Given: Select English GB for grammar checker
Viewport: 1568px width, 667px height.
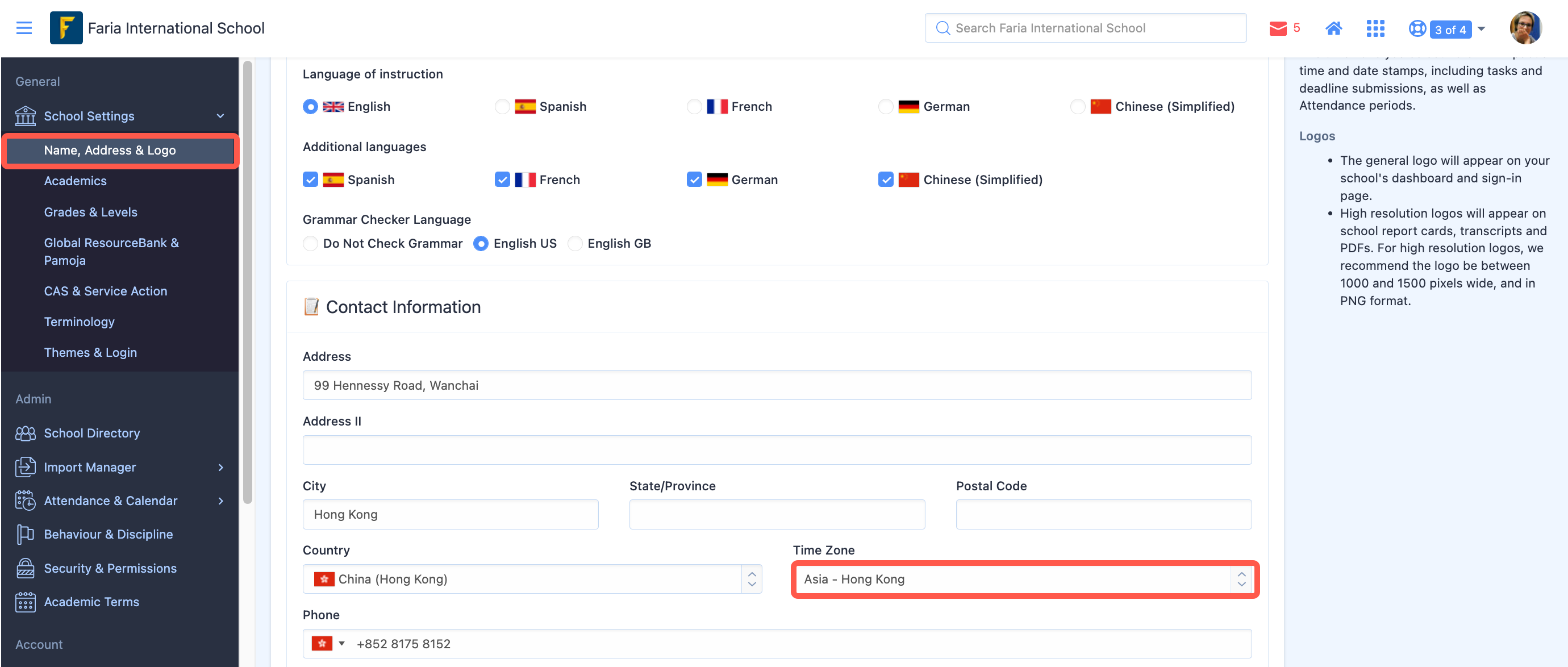Looking at the screenshot, I should click(574, 243).
